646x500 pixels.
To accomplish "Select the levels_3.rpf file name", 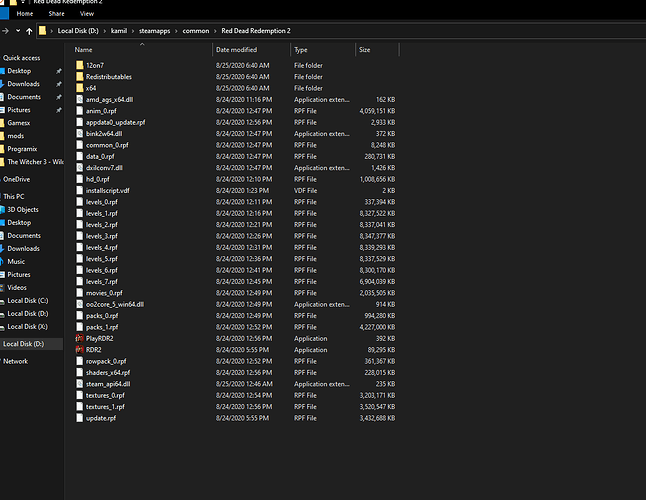I will point(102,236).
